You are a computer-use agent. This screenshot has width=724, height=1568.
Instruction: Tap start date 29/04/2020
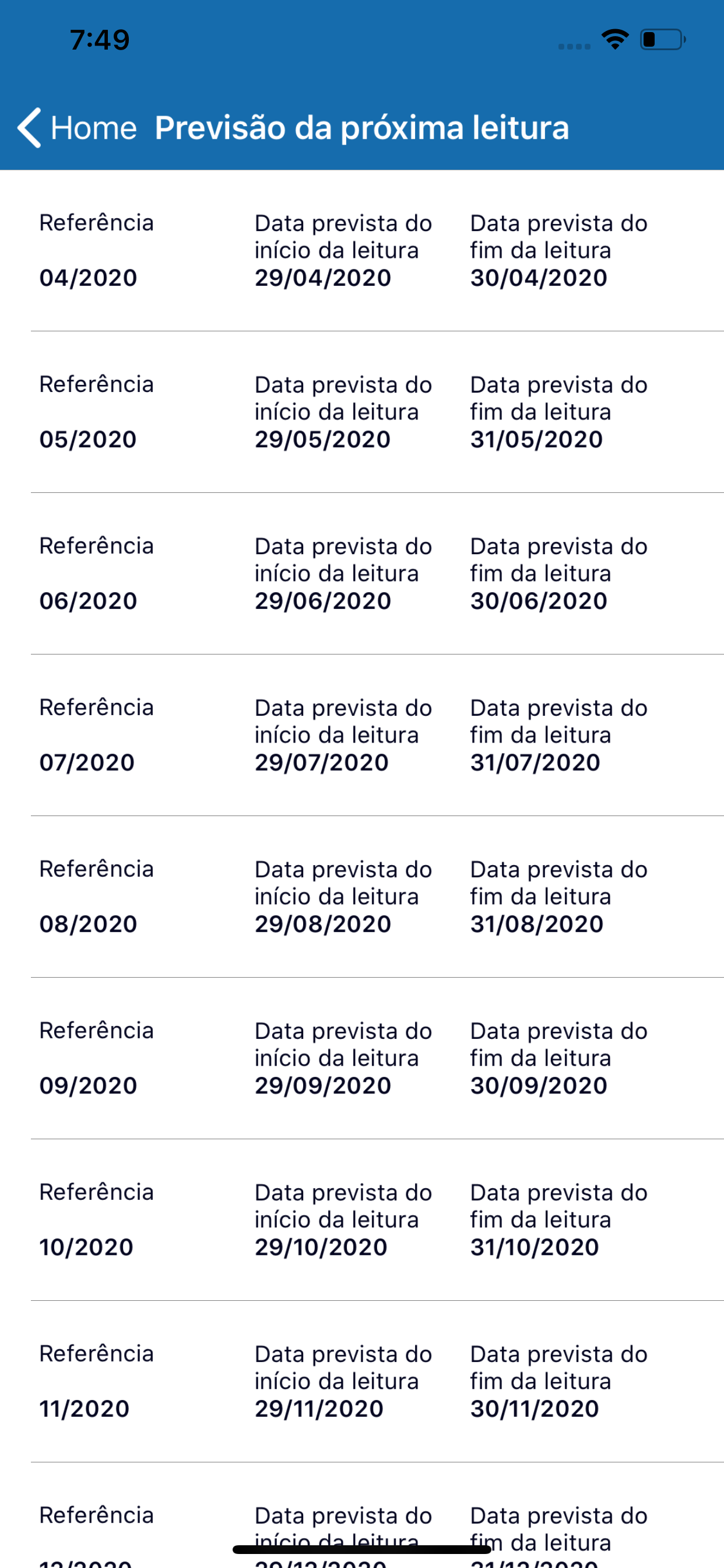[323, 278]
